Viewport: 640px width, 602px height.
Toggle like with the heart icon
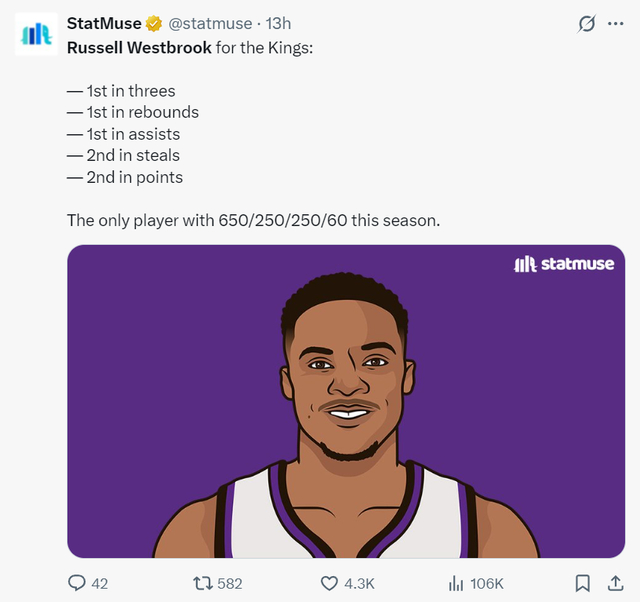click(x=329, y=583)
